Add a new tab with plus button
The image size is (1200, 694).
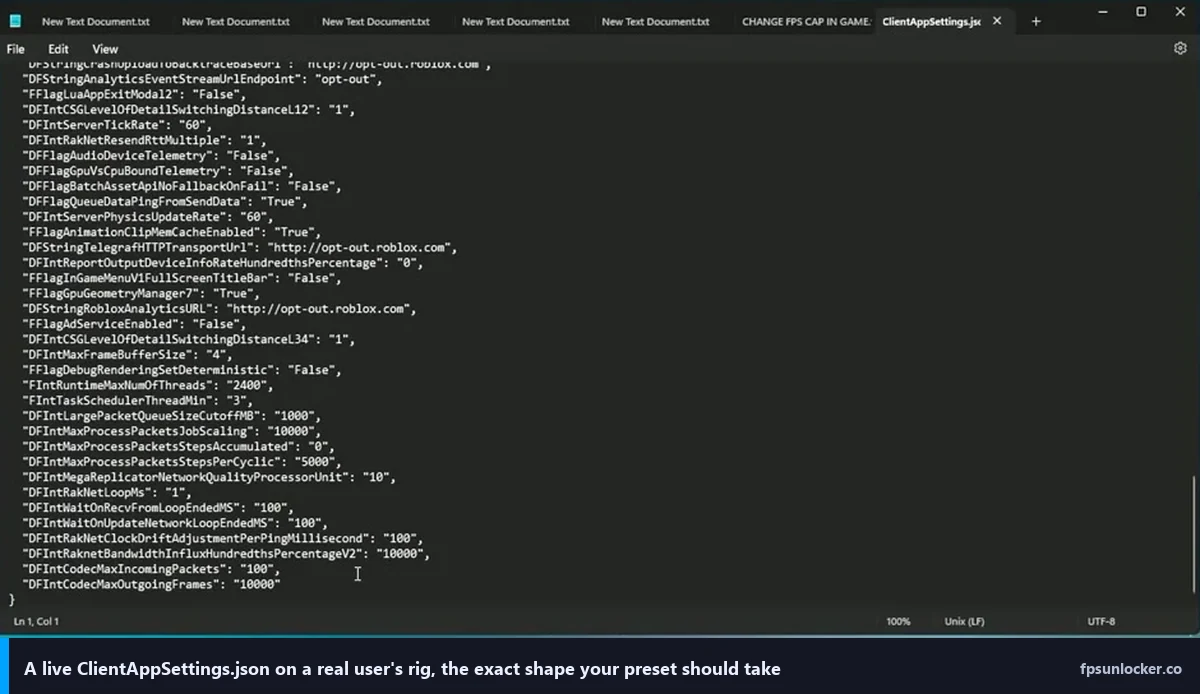[1036, 21]
